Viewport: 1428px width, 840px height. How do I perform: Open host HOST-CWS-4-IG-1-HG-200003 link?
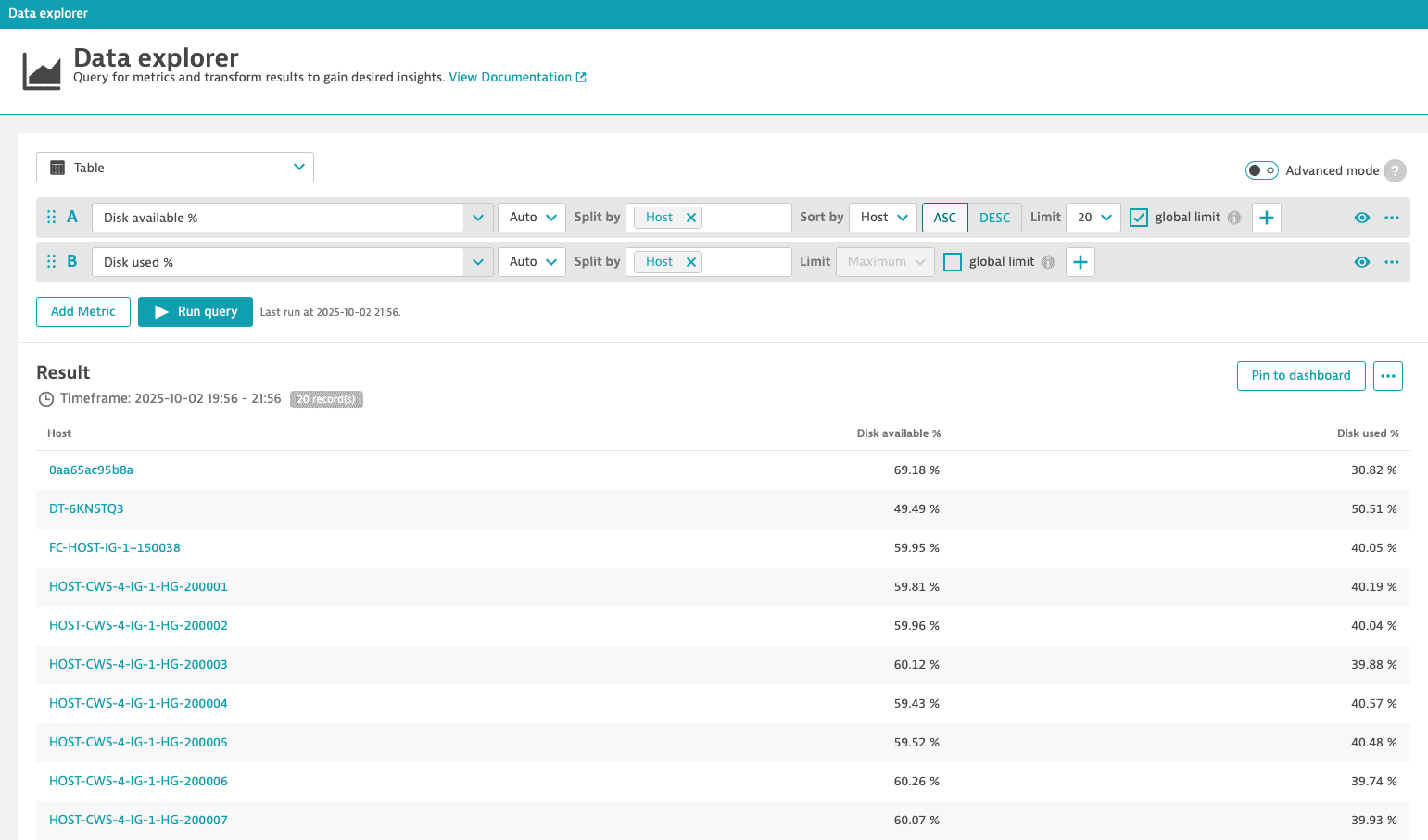pos(138,665)
